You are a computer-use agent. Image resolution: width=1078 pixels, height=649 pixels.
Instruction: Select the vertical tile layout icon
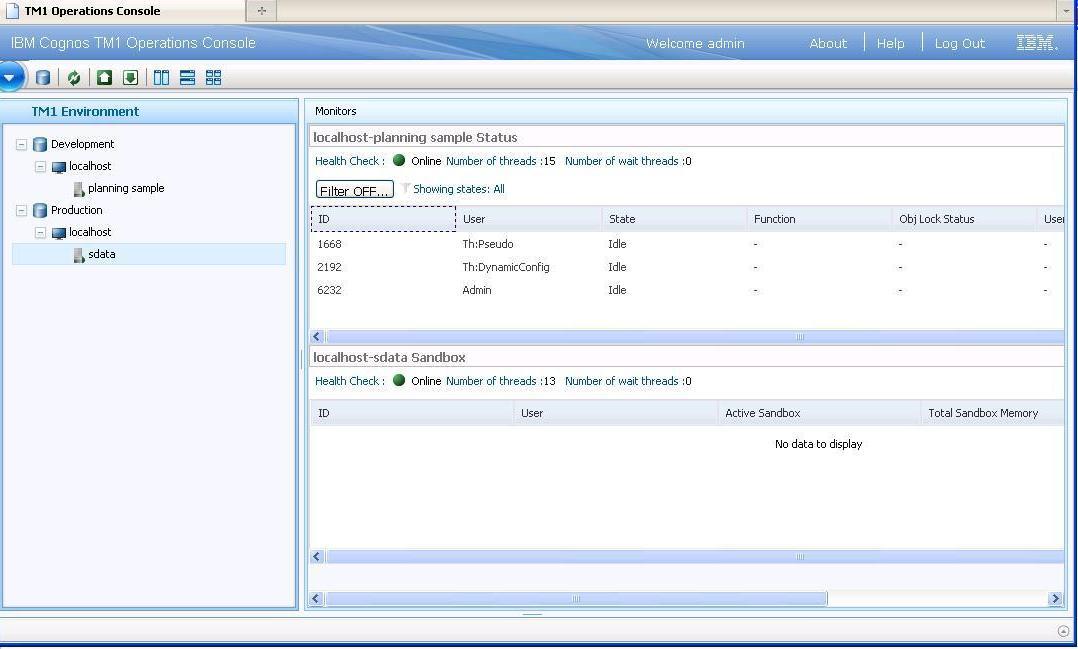(x=161, y=77)
